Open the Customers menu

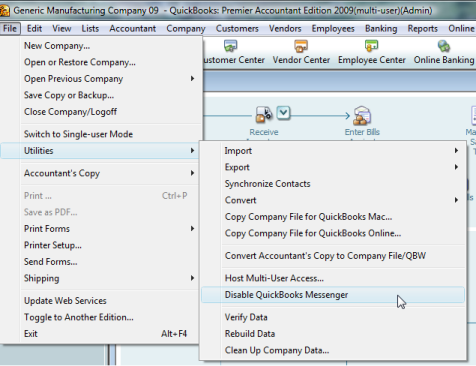click(237, 29)
